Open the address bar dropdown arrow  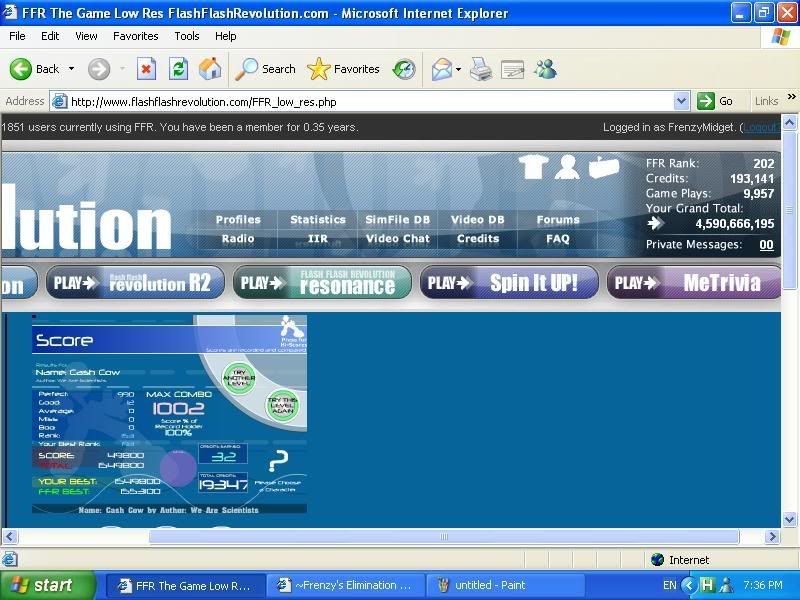(681, 101)
